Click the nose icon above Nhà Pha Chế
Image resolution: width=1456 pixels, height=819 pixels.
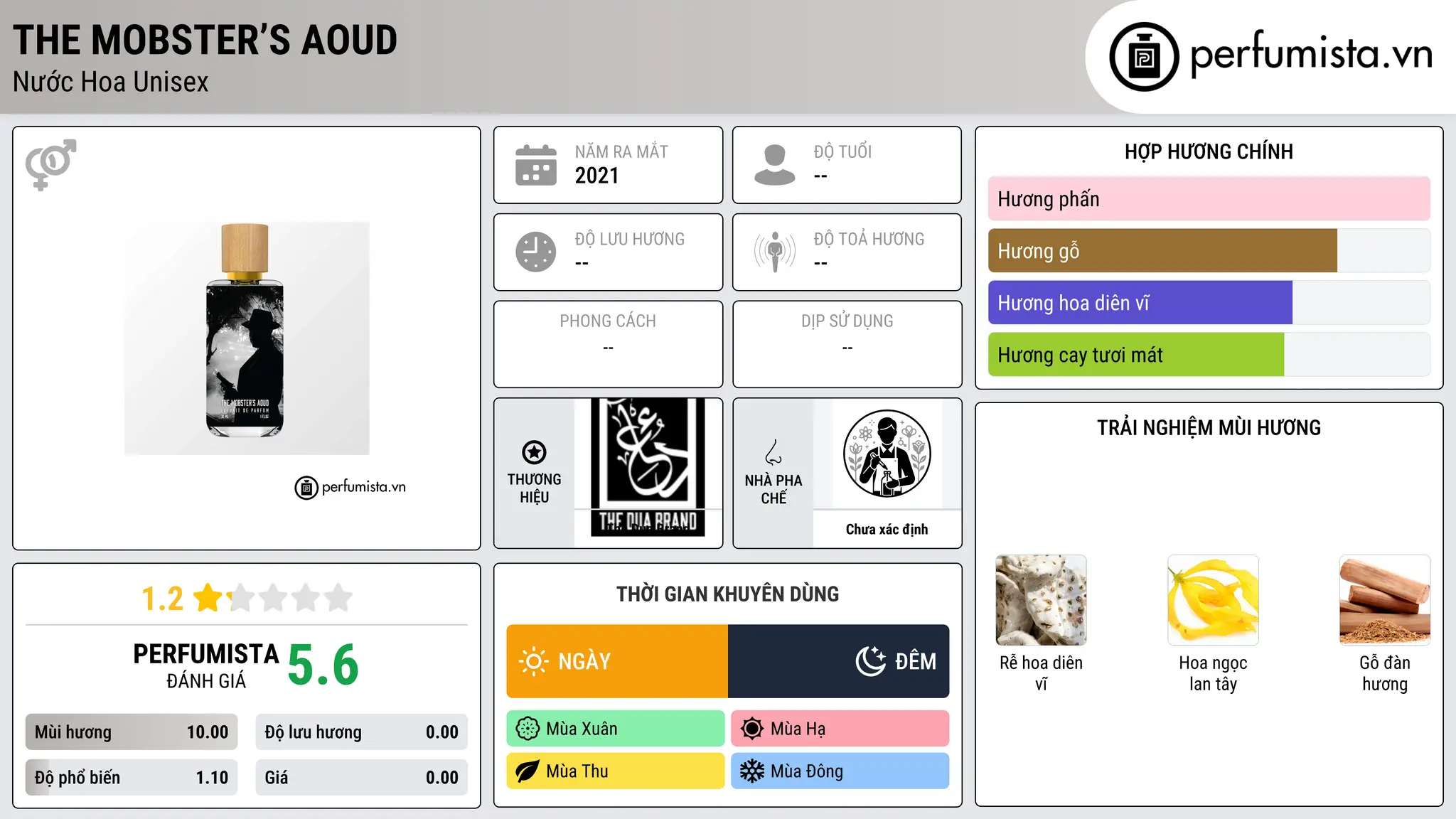773,452
